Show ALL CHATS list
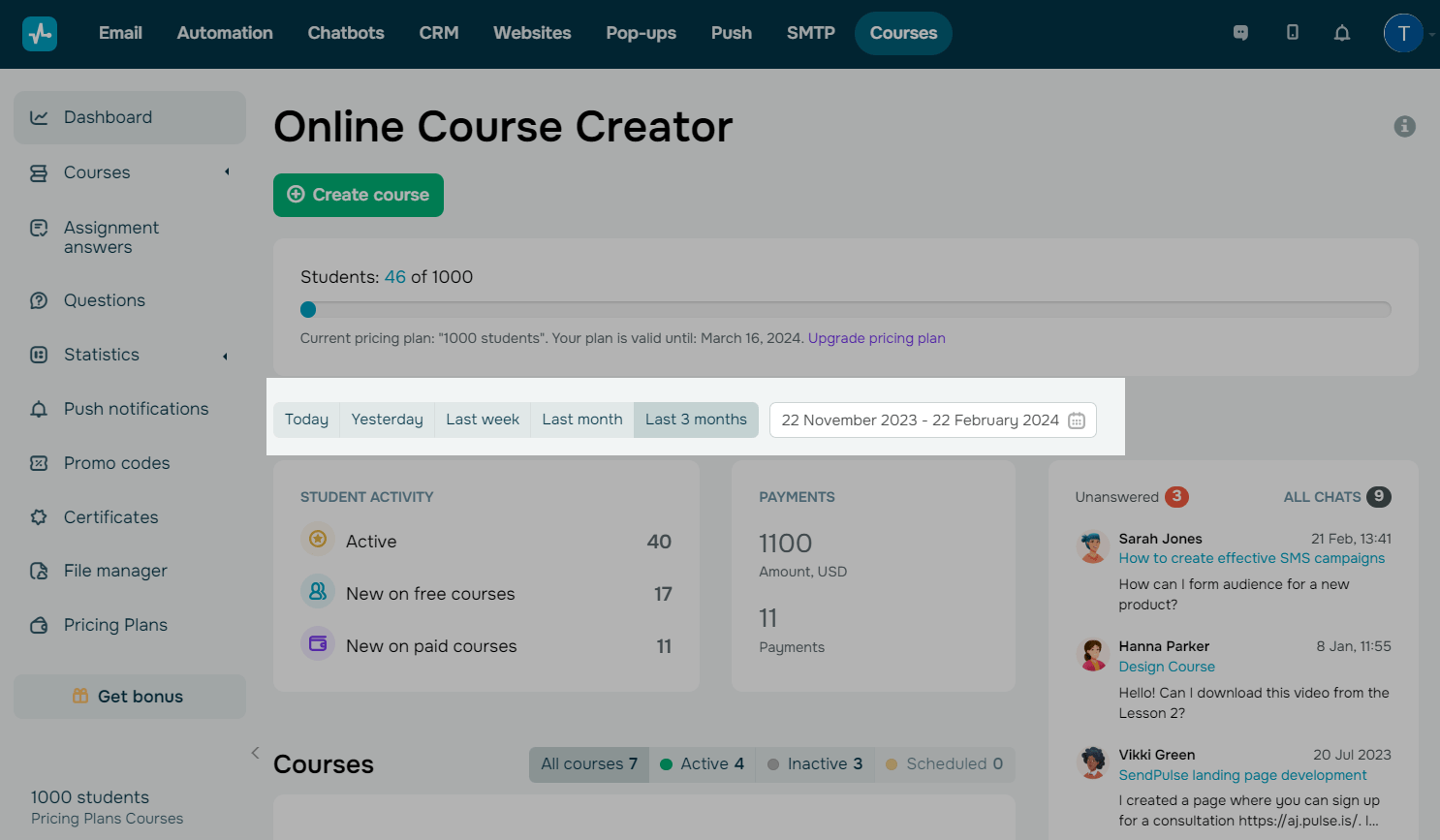 pyautogui.click(x=1337, y=497)
